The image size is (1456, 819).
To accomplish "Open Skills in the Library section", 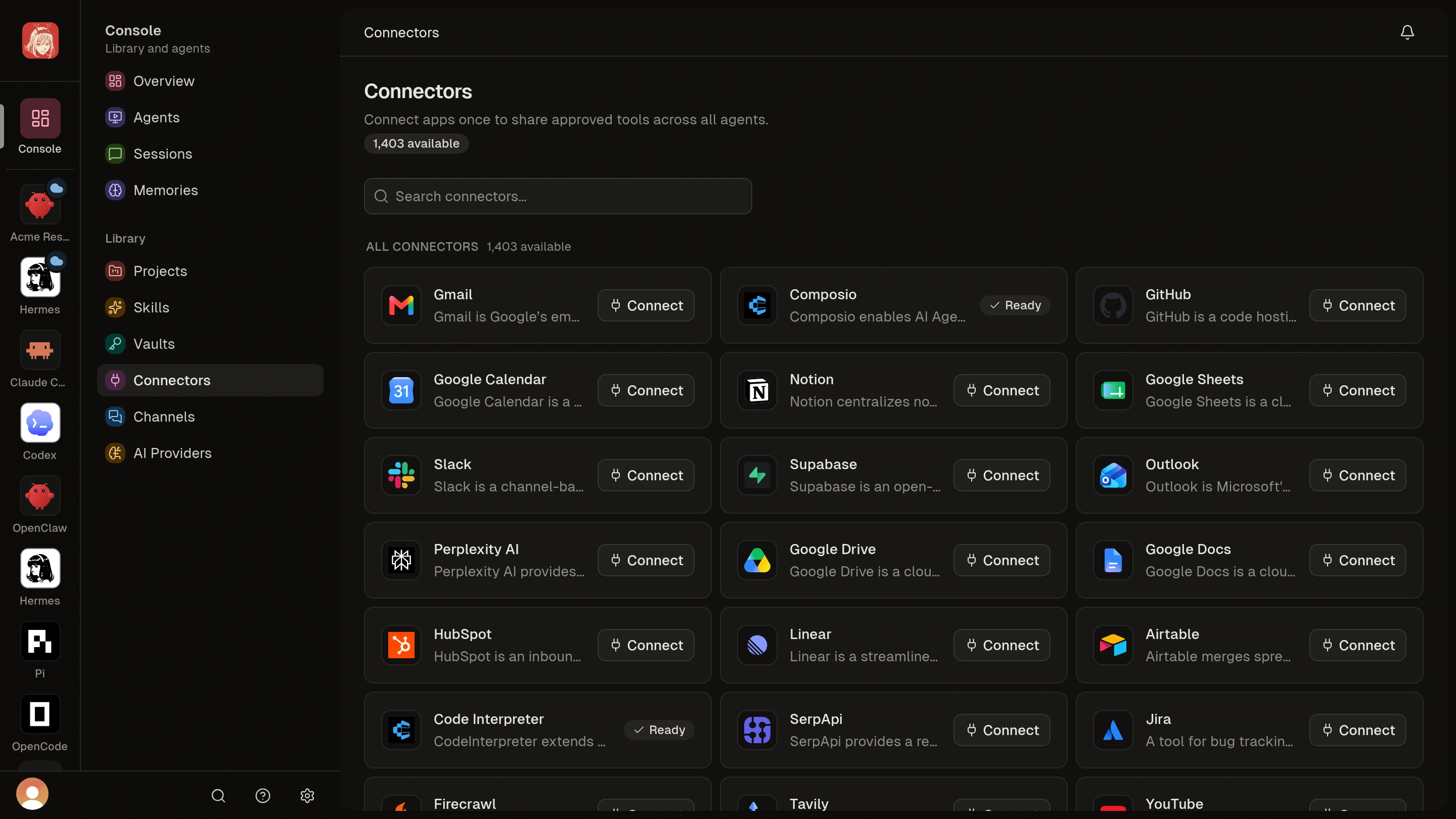I will 210,307.
